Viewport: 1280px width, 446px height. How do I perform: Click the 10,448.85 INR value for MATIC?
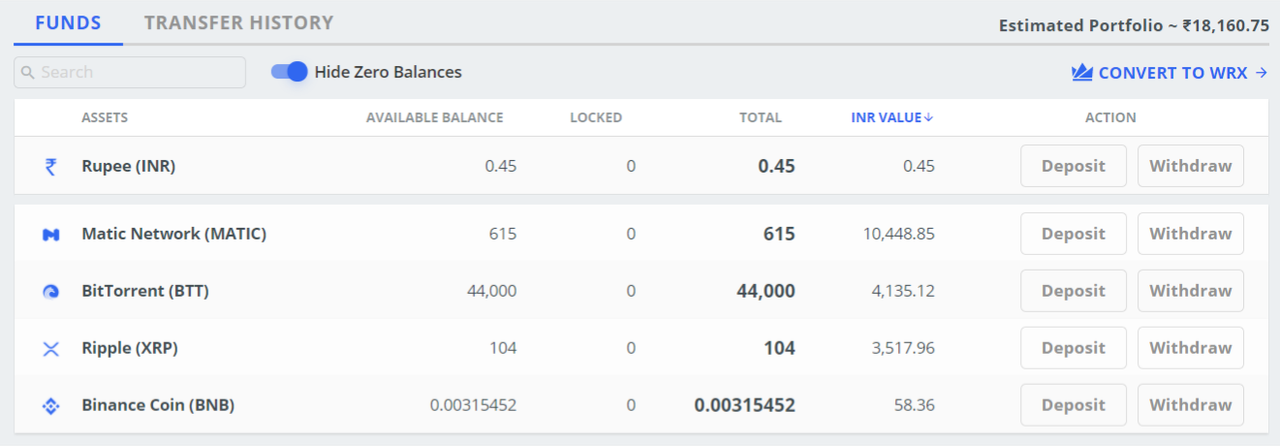coord(899,234)
